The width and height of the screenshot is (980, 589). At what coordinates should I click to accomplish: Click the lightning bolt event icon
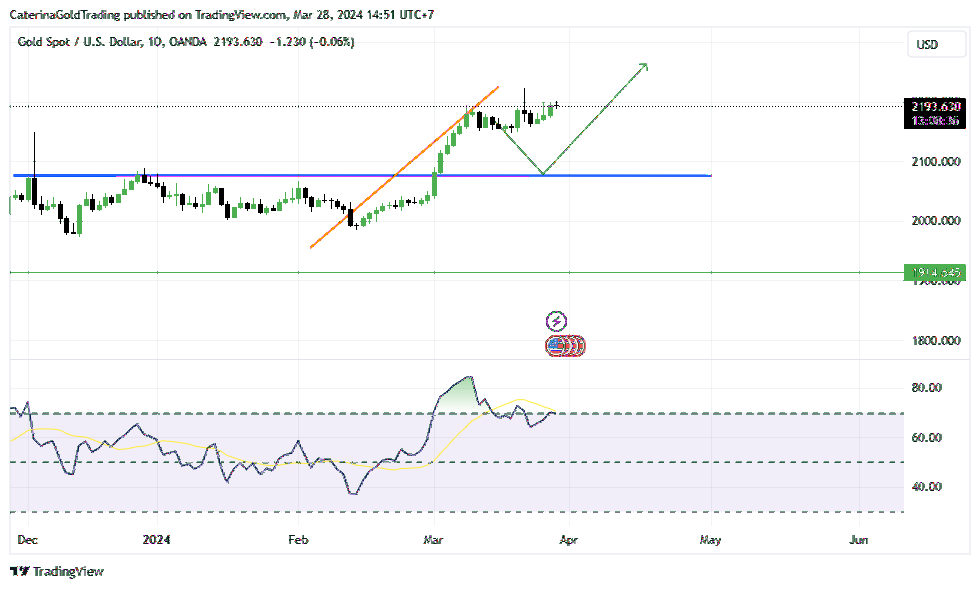click(556, 321)
